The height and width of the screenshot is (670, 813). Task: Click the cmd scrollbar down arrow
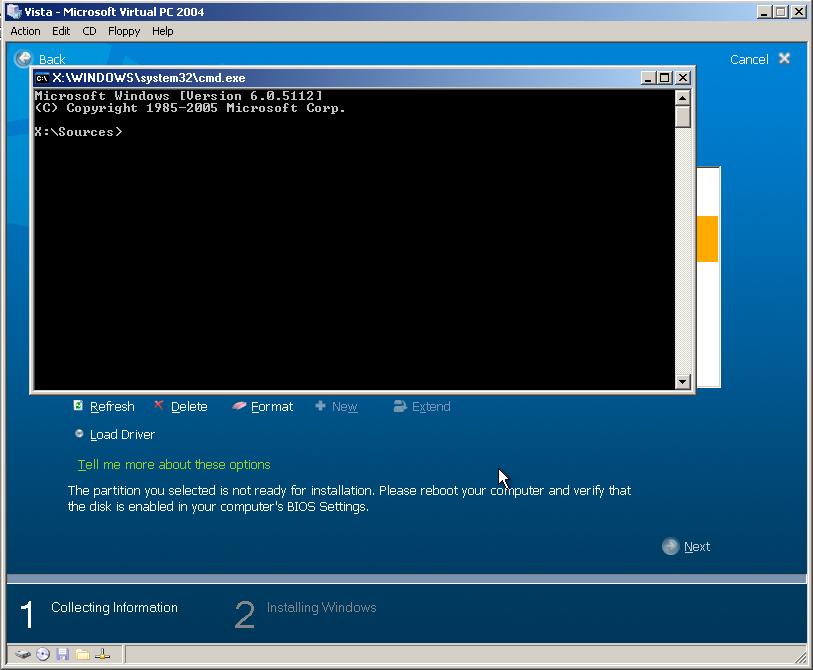[682, 382]
